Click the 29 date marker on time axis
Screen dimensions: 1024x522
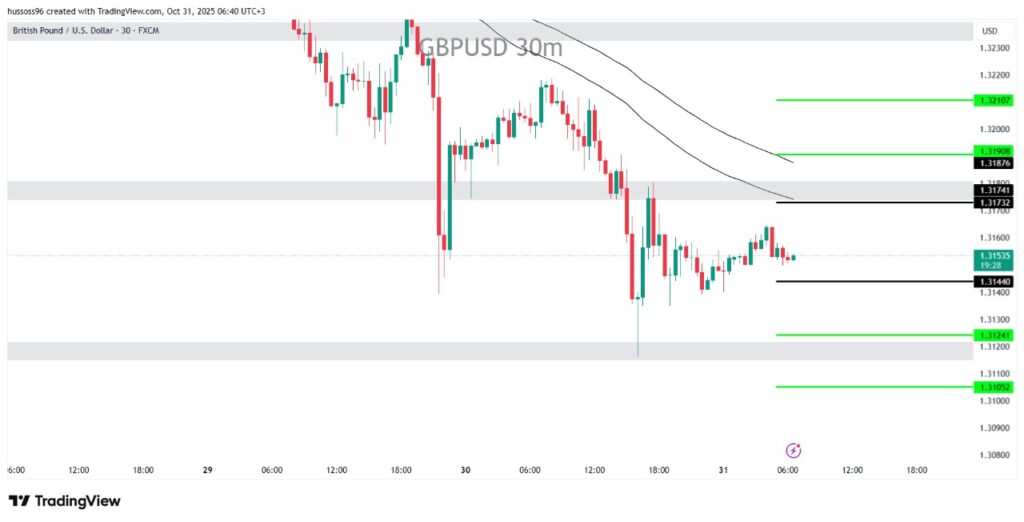[208, 470]
